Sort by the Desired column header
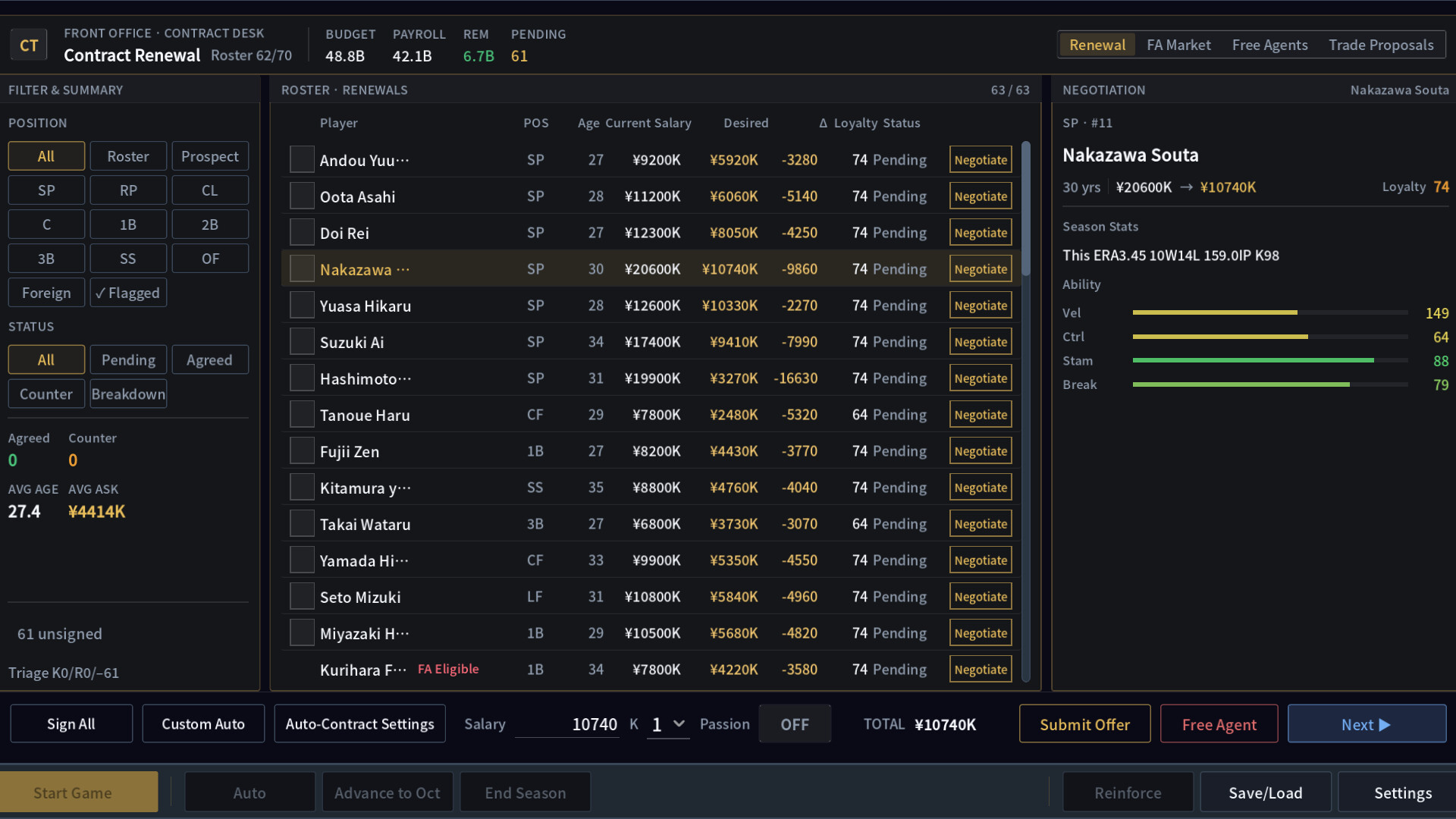Image resolution: width=1456 pixels, height=819 pixels. tap(745, 123)
